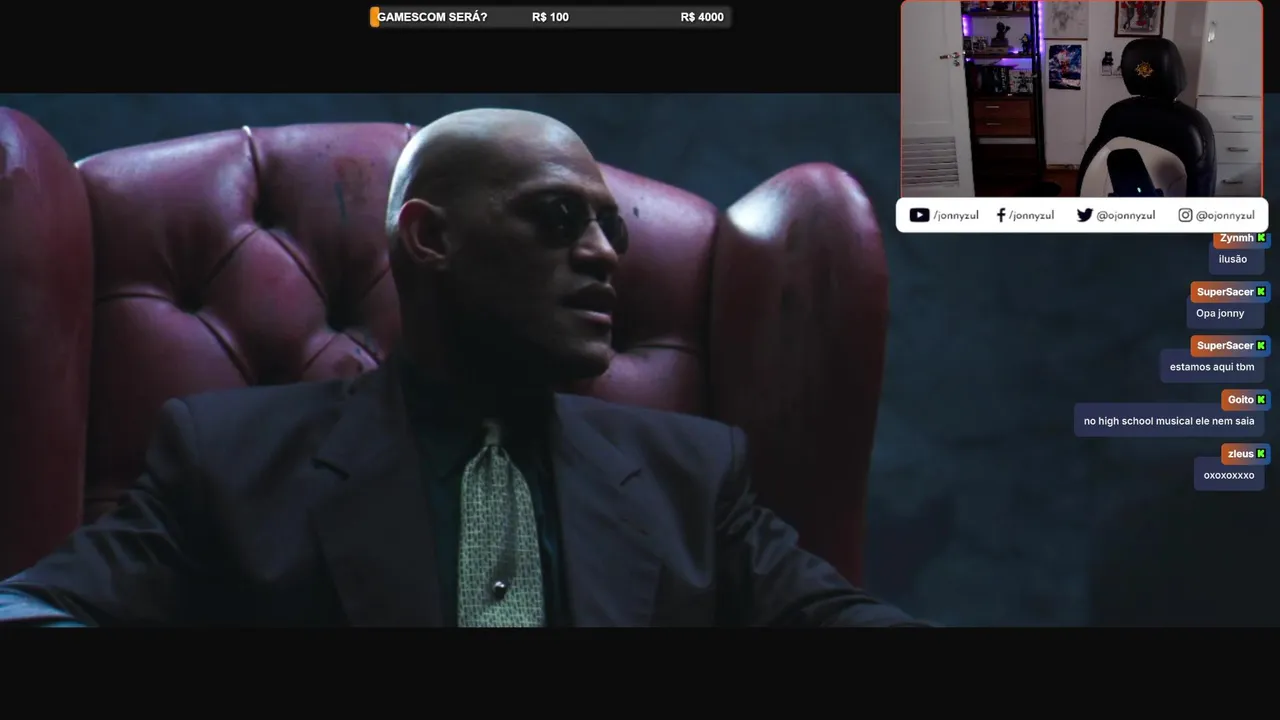This screenshot has height=720, width=1280.
Task: Click the Kick badge next to Zynmh
Action: 1261,238
